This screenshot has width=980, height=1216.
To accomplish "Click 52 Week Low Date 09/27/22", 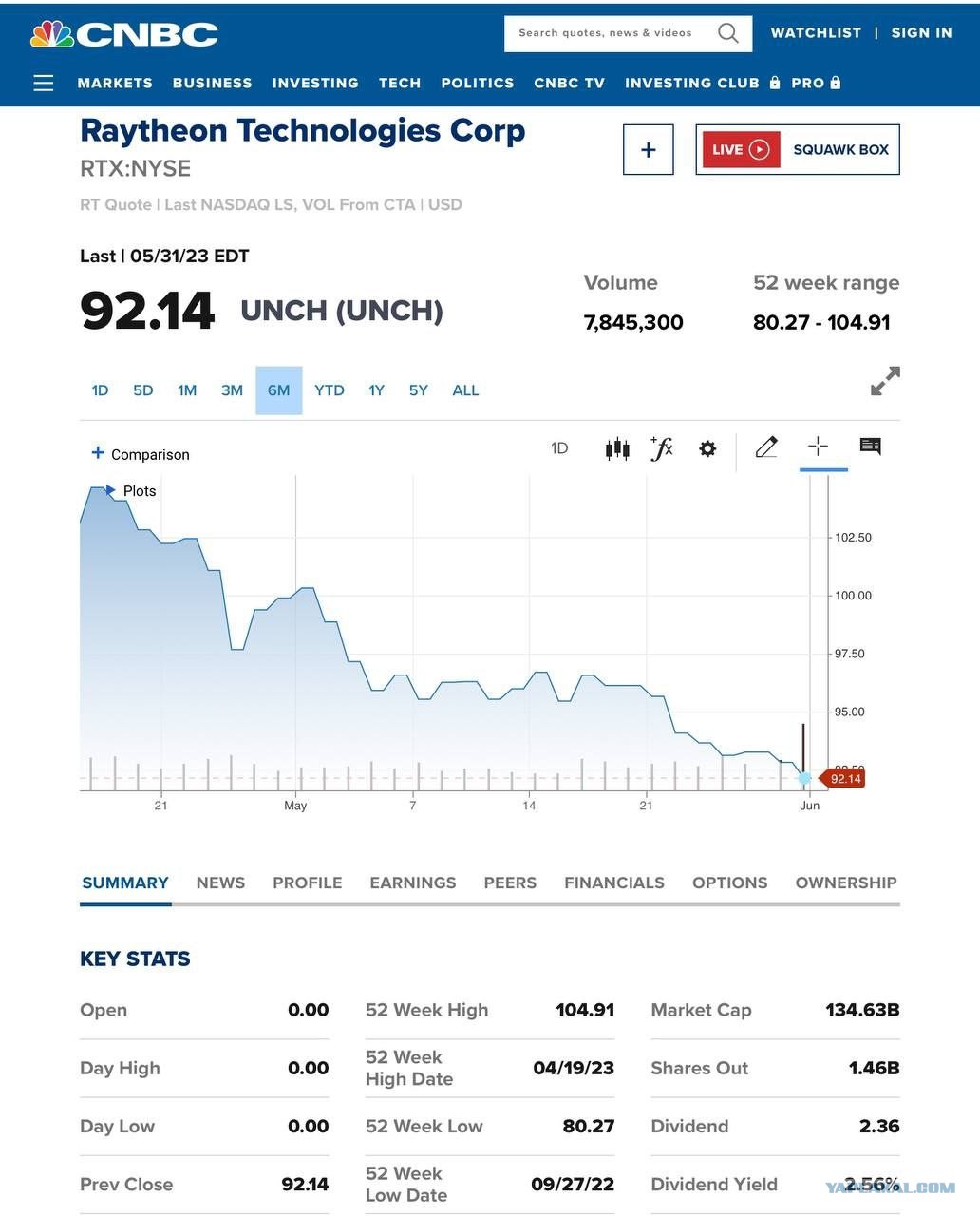I will (x=573, y=1184).
